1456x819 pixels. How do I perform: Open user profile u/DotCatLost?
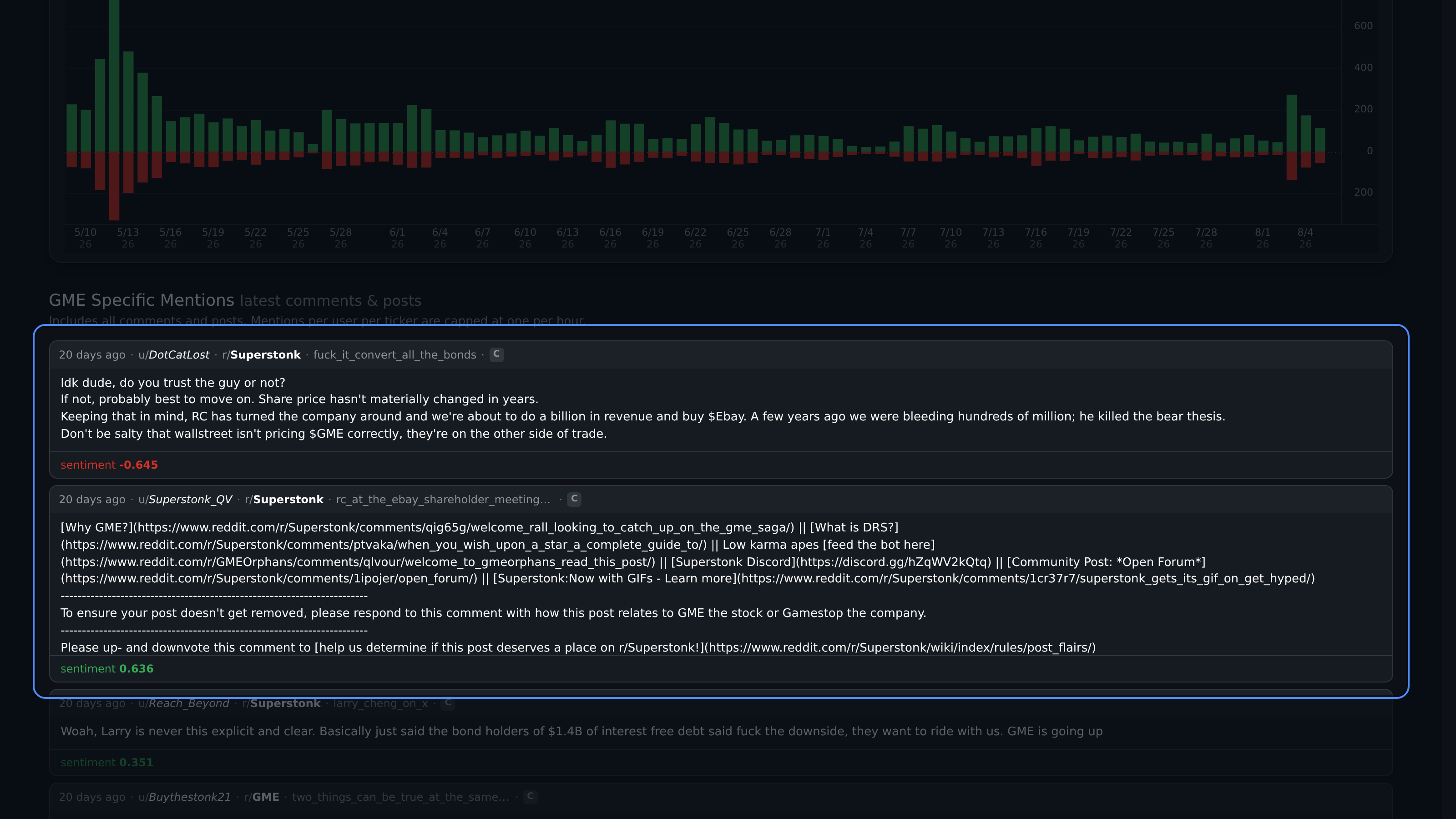click(x=173, y=355)
